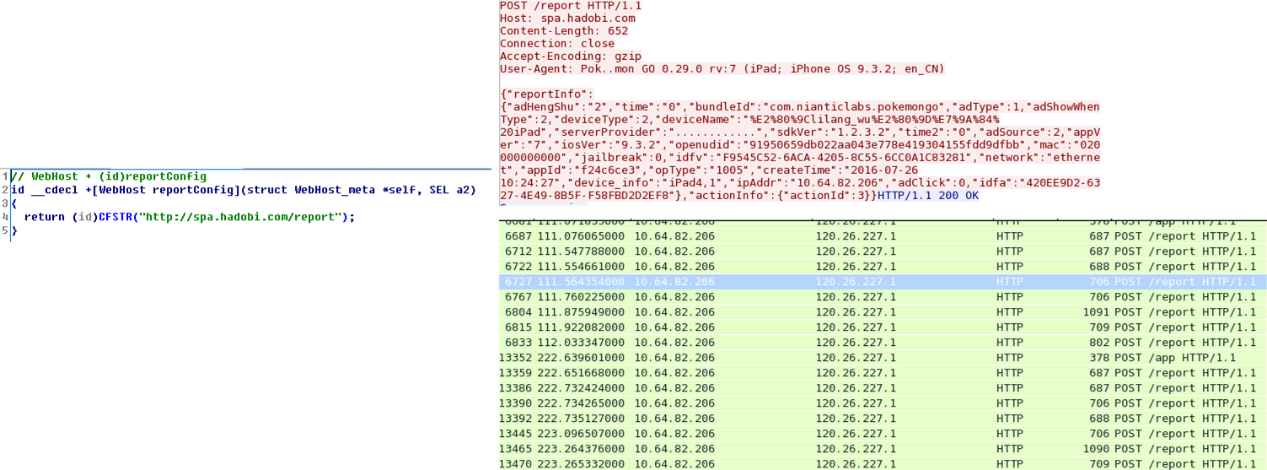Image resolution: width=1267 pixels, height=470 pixels.
Task: Click packet 6767 in the packet list
Action: [880, 297]
